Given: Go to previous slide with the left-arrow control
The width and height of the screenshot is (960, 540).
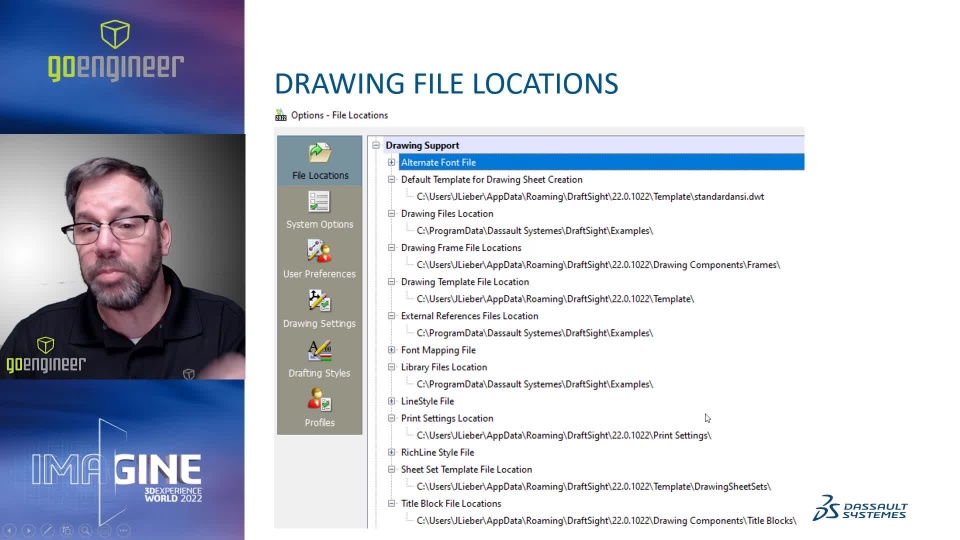Looking at the screenshot, I should point(10,530).
